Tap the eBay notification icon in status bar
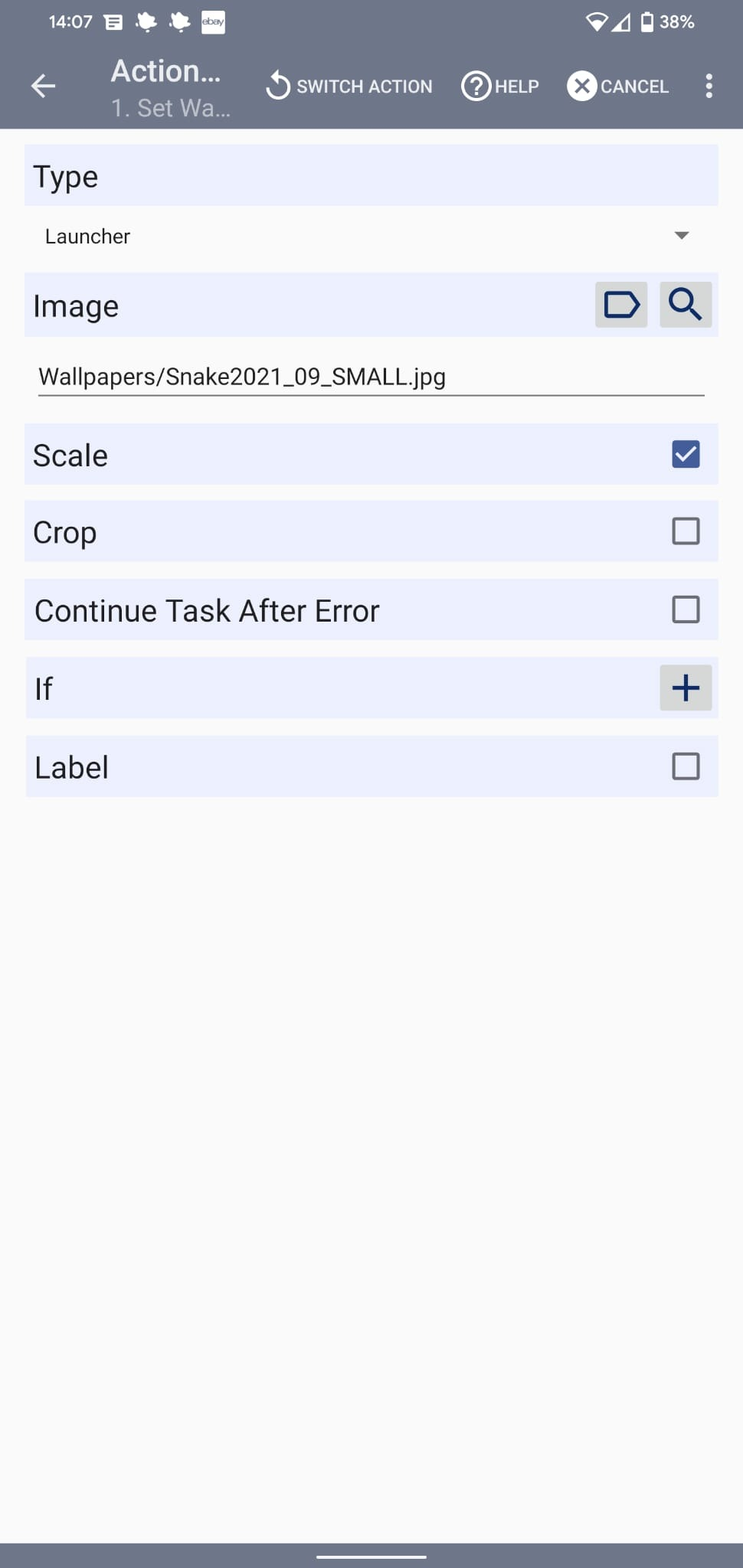The height and width of the screenshot is (1568, 743). pyautogui.click(x=213, y=22)
